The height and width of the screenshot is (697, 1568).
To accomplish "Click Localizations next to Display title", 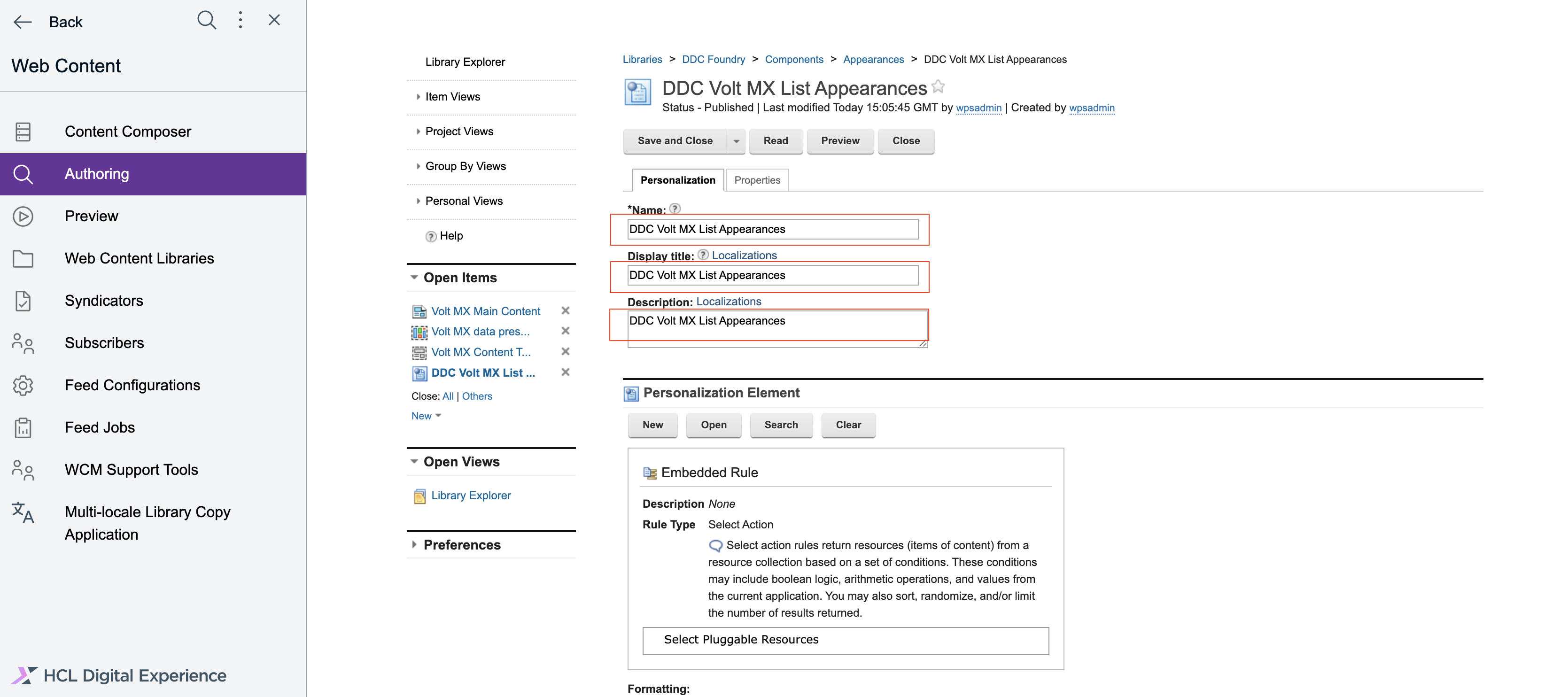I will point(744,255).
